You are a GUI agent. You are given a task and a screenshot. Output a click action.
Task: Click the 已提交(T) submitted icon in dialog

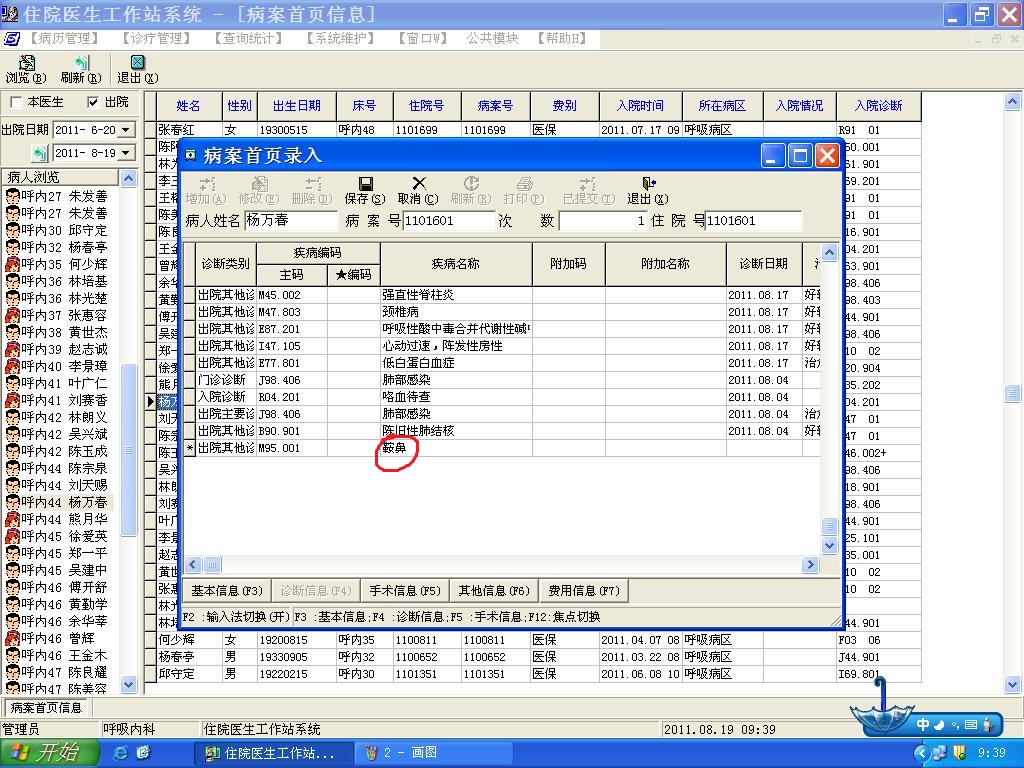point(588,184)
